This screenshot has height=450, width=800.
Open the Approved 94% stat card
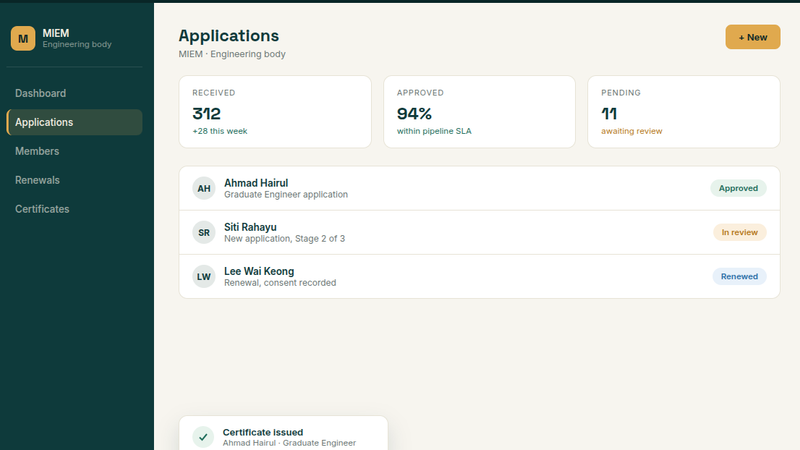click(x=479, y=112)
